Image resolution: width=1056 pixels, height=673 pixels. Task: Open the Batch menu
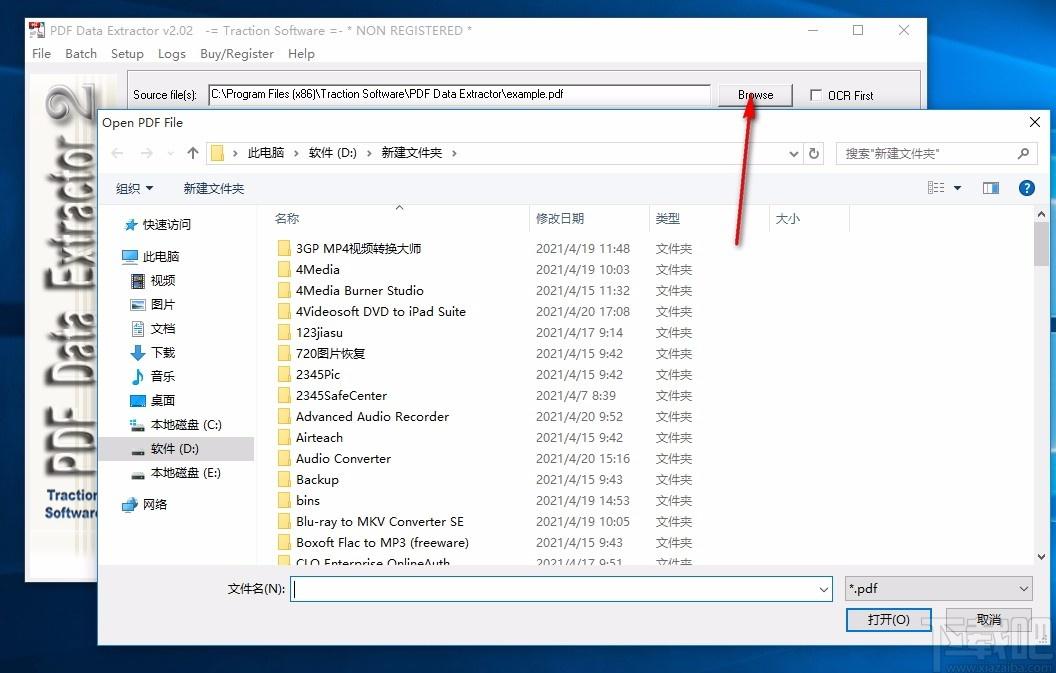[81, 54]
